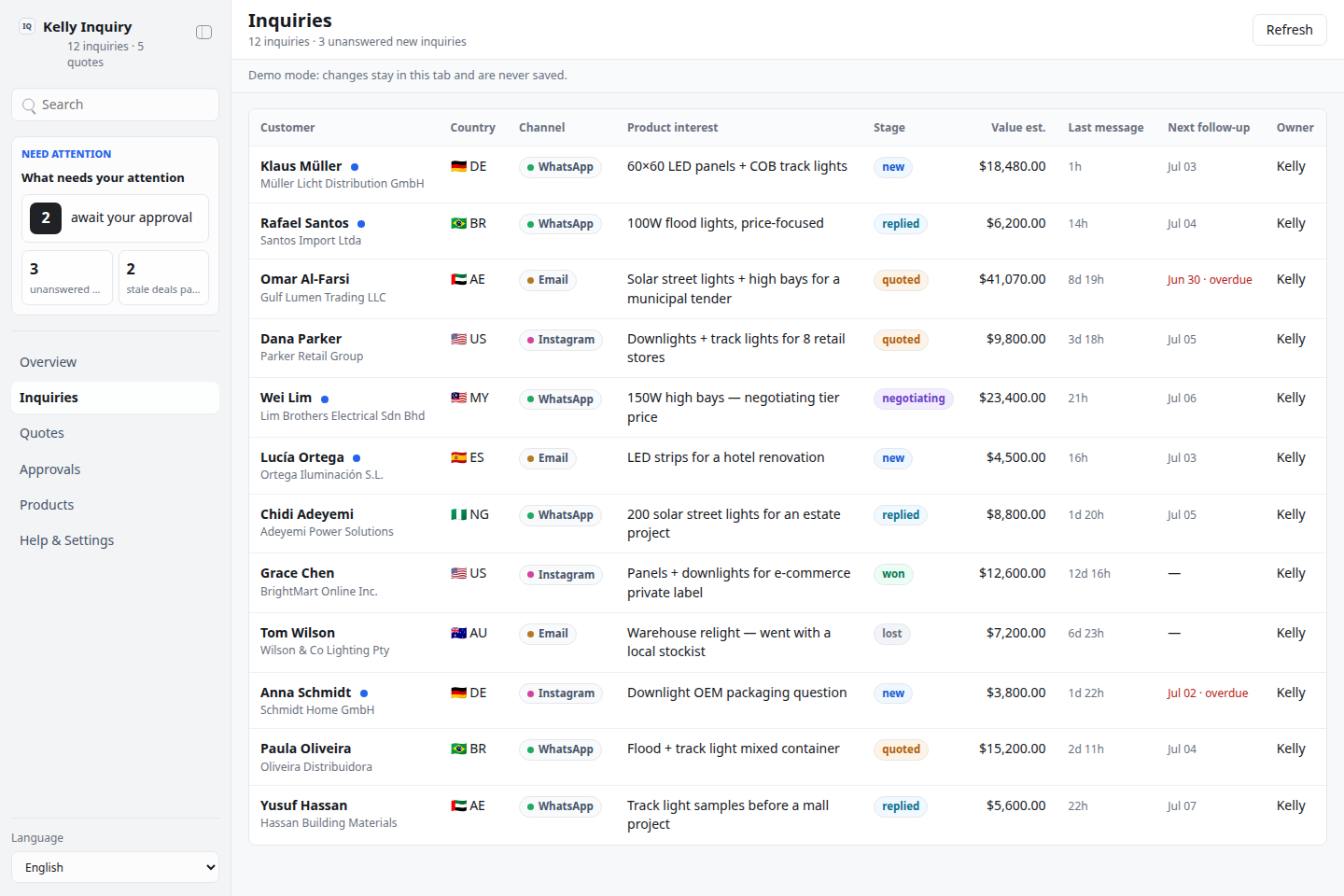Click the Malaysia flag in Wei Lim row
Screen dimensions: 1344x896
(458, 398)
